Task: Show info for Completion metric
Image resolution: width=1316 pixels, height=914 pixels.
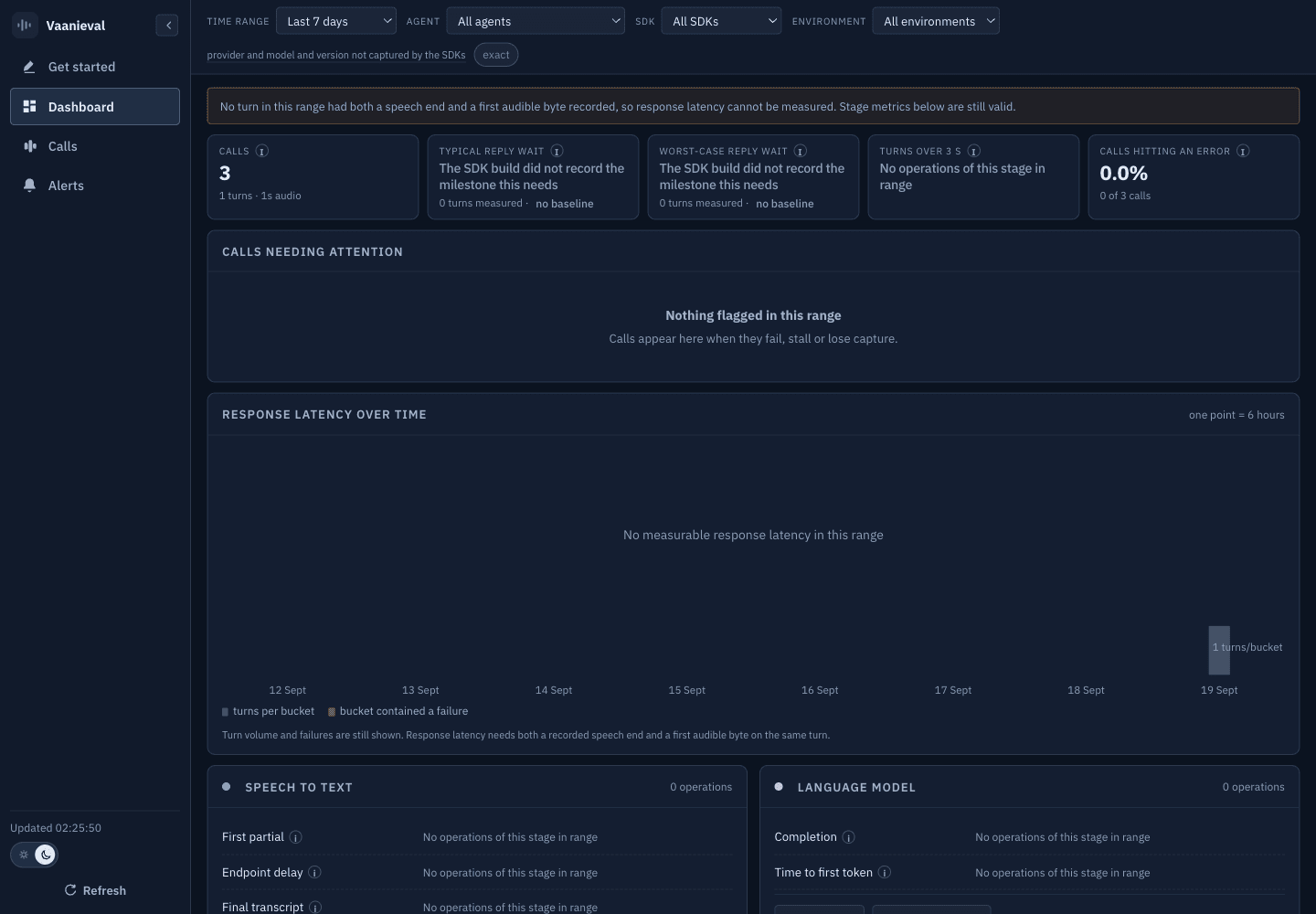Action: pos(849,837)
